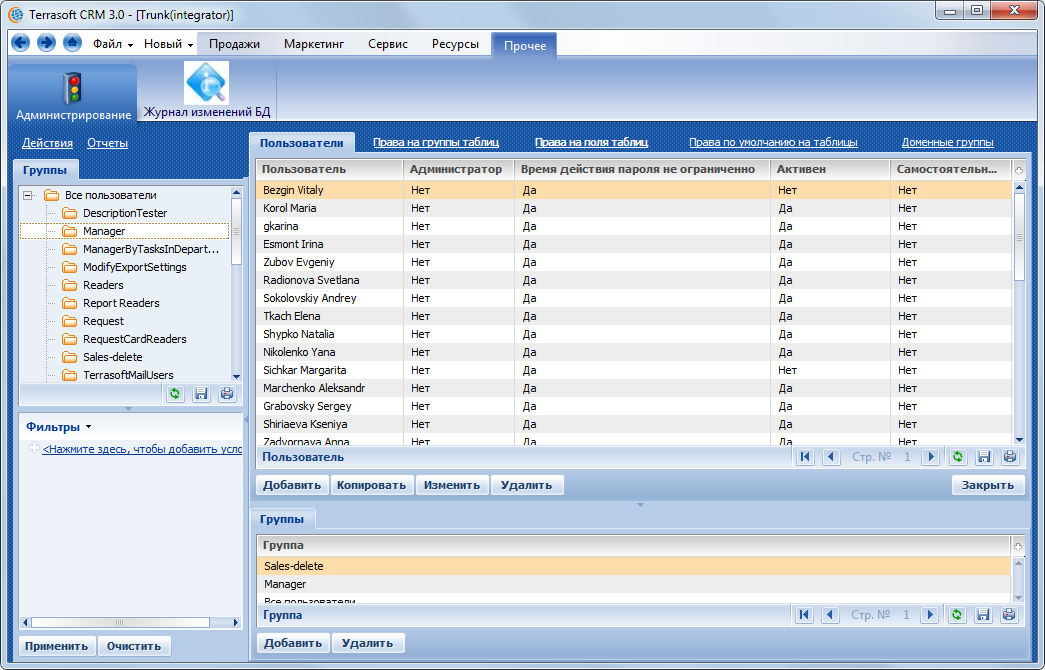Refresh the Пользователь grid

point(958,457)
